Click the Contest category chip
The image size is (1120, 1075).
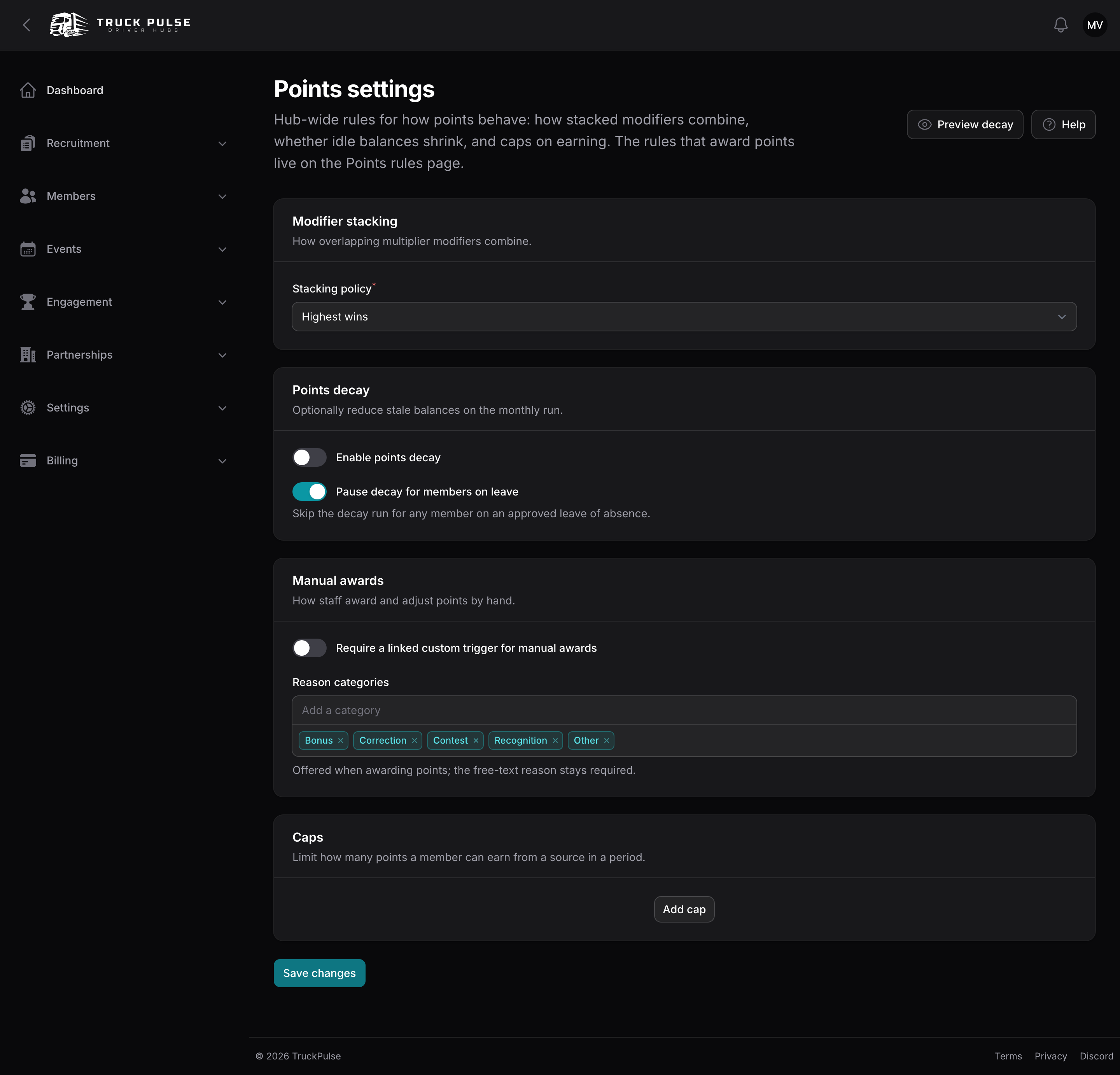(455, 741)
